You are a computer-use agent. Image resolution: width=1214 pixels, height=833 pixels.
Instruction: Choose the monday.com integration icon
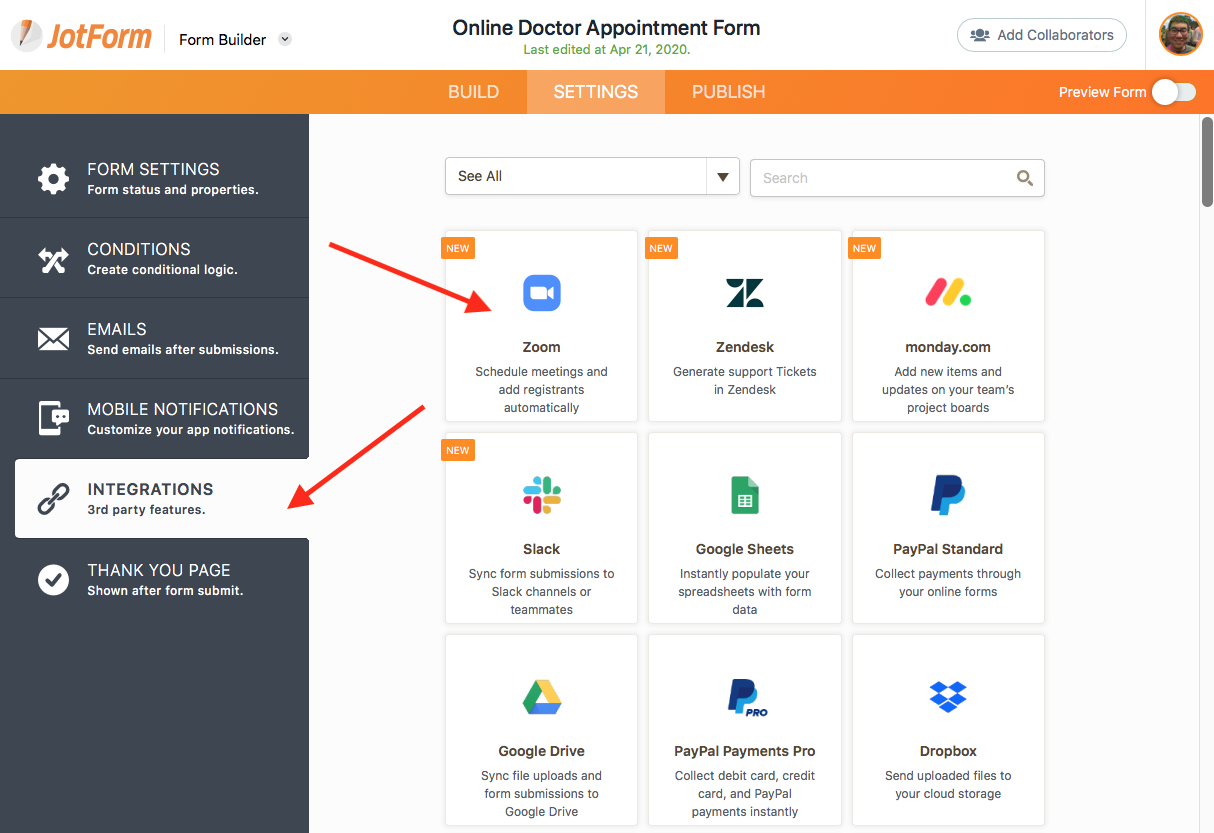pyautogui.click(x=948, y=293)
